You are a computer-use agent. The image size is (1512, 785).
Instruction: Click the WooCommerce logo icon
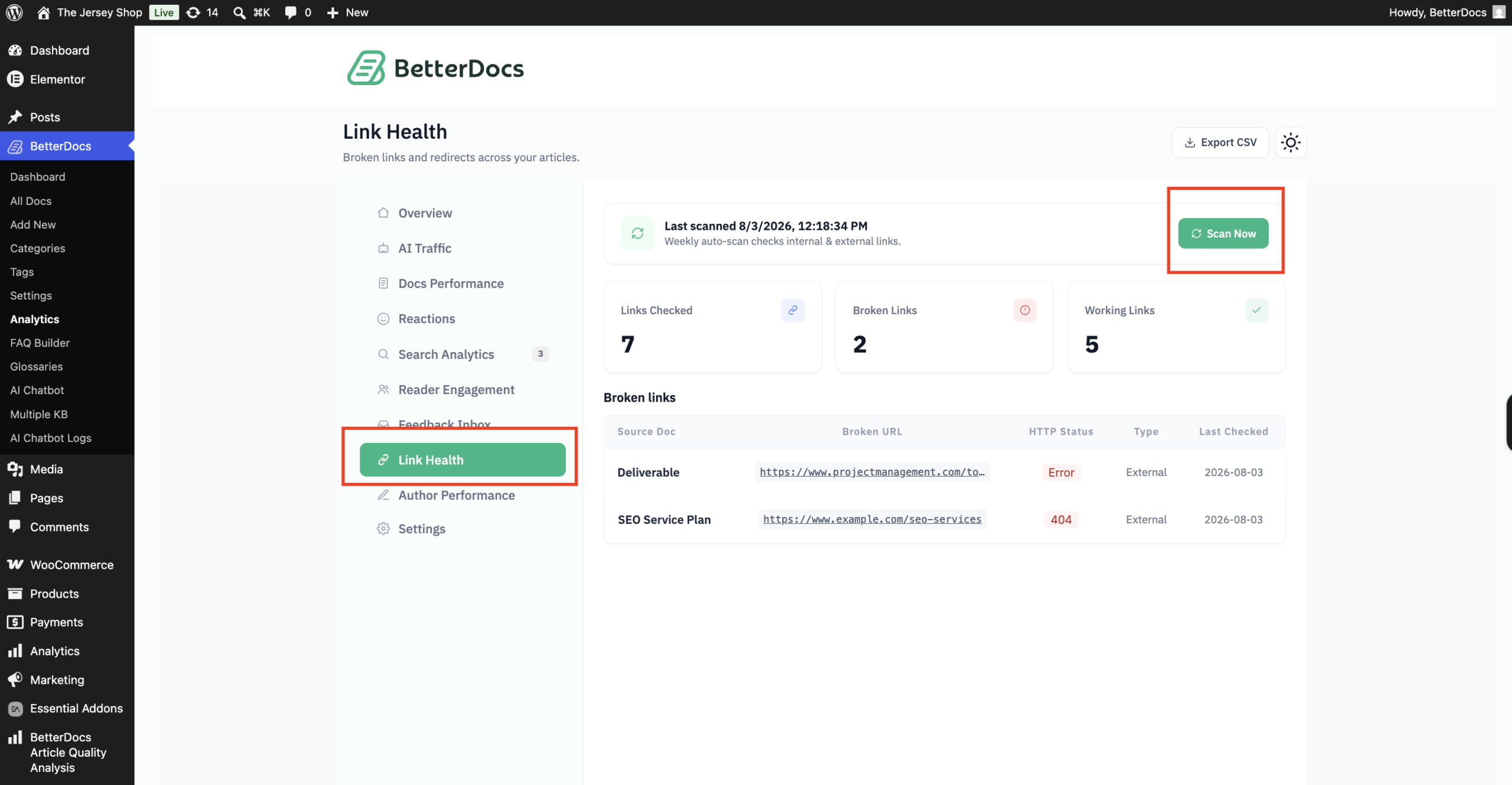click(x=15, y=565)
